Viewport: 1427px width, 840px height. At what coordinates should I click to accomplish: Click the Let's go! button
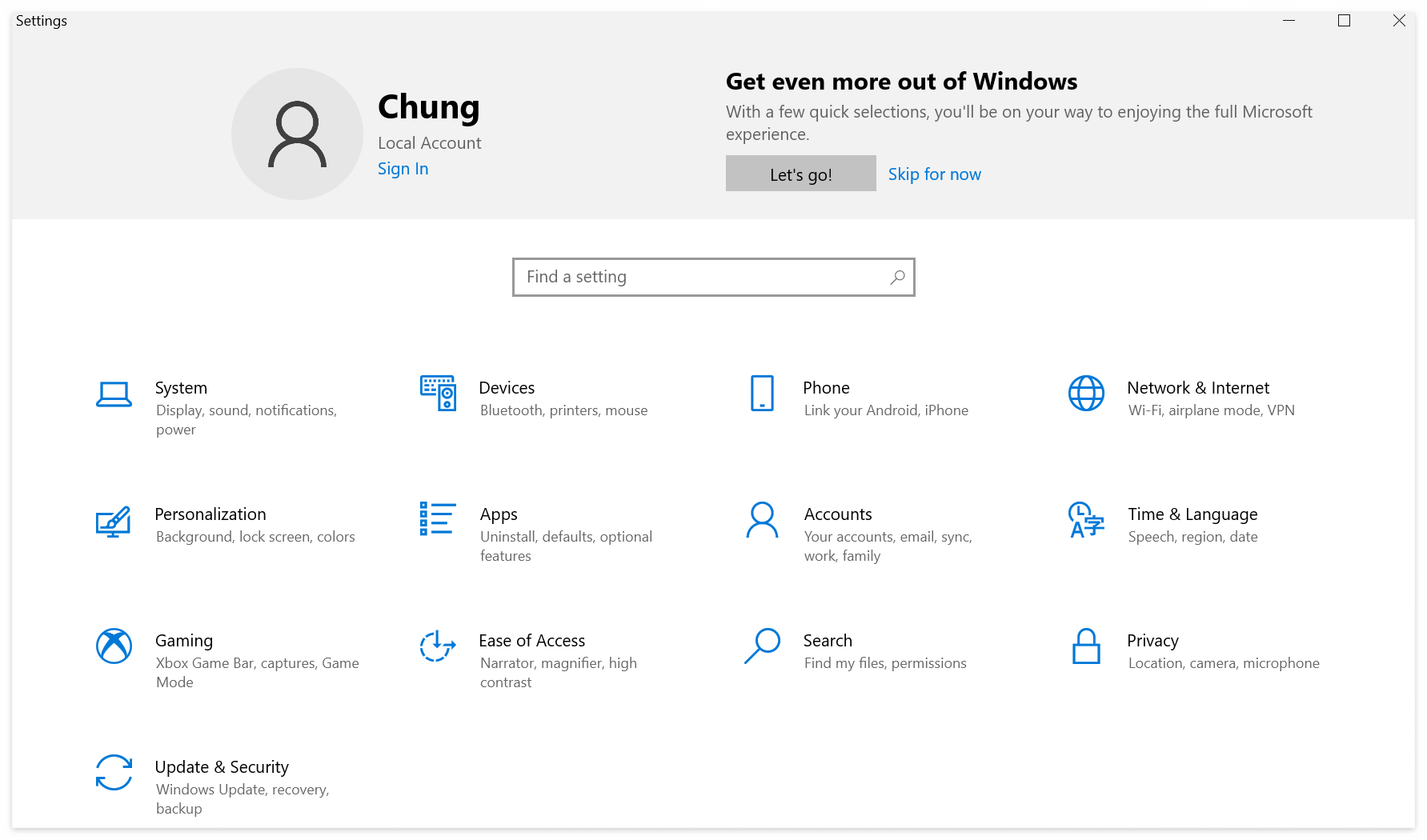click(800, 174)
